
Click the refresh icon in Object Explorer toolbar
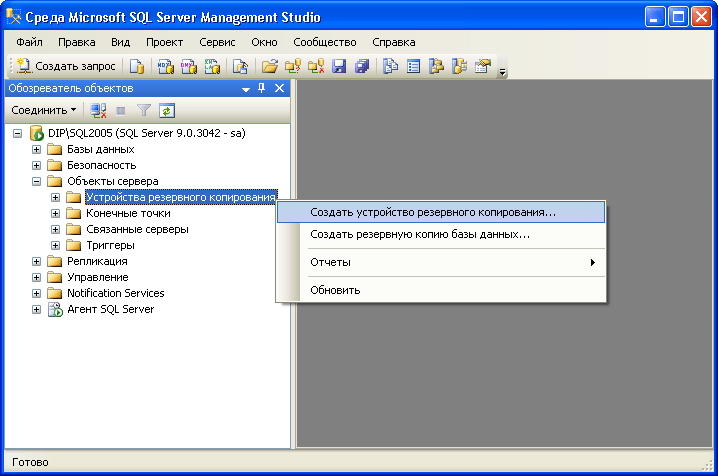tap(167, 110)
